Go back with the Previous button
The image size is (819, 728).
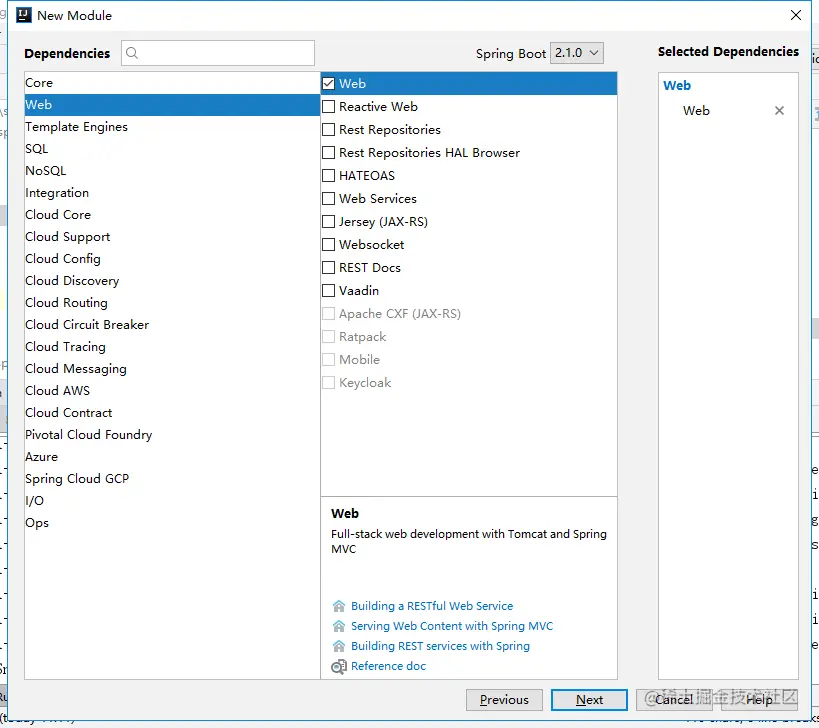tap(504, 700)
